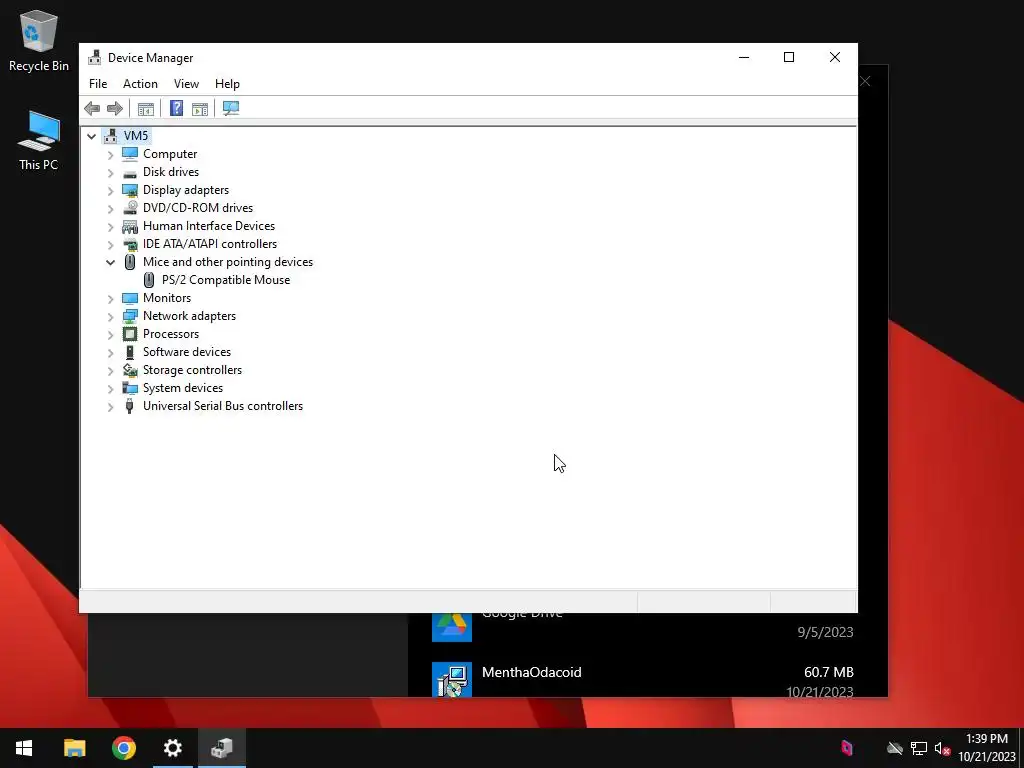Click the DVD/CD-ROM drives category icon
1024x768 pixels.
(130, 208)
